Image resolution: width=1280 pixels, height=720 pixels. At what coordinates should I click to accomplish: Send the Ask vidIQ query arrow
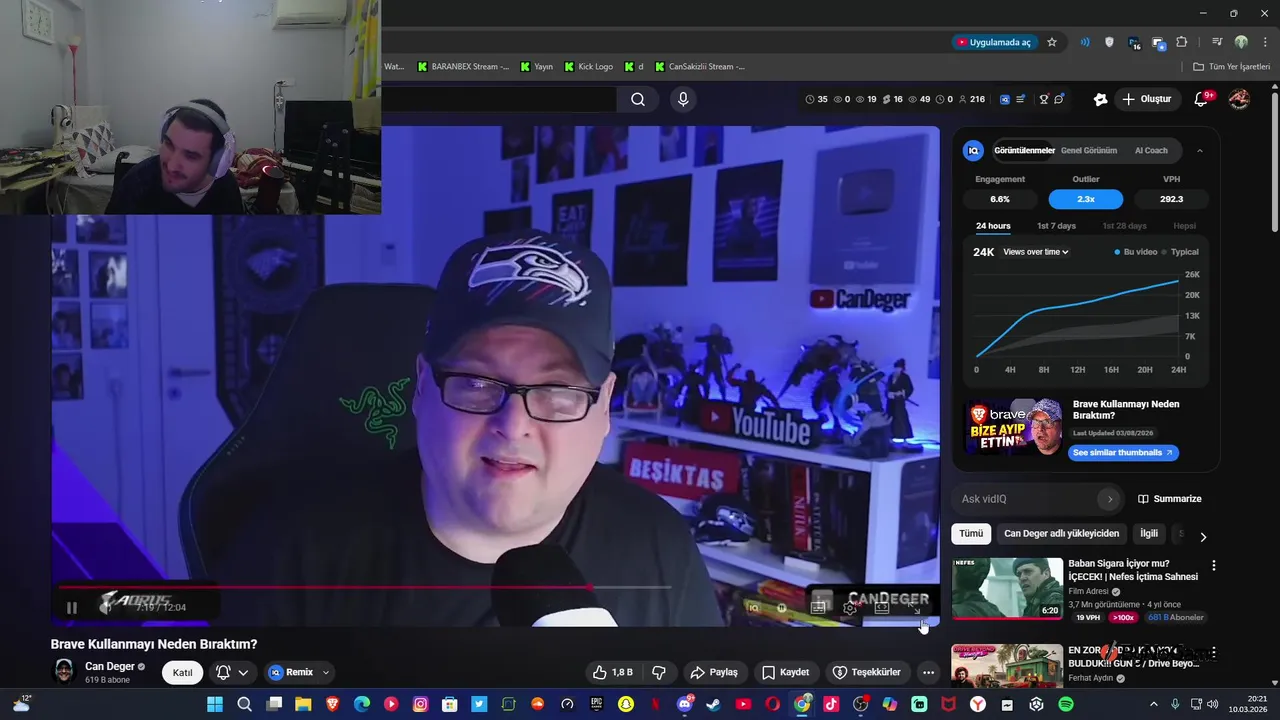point(1109,499)
